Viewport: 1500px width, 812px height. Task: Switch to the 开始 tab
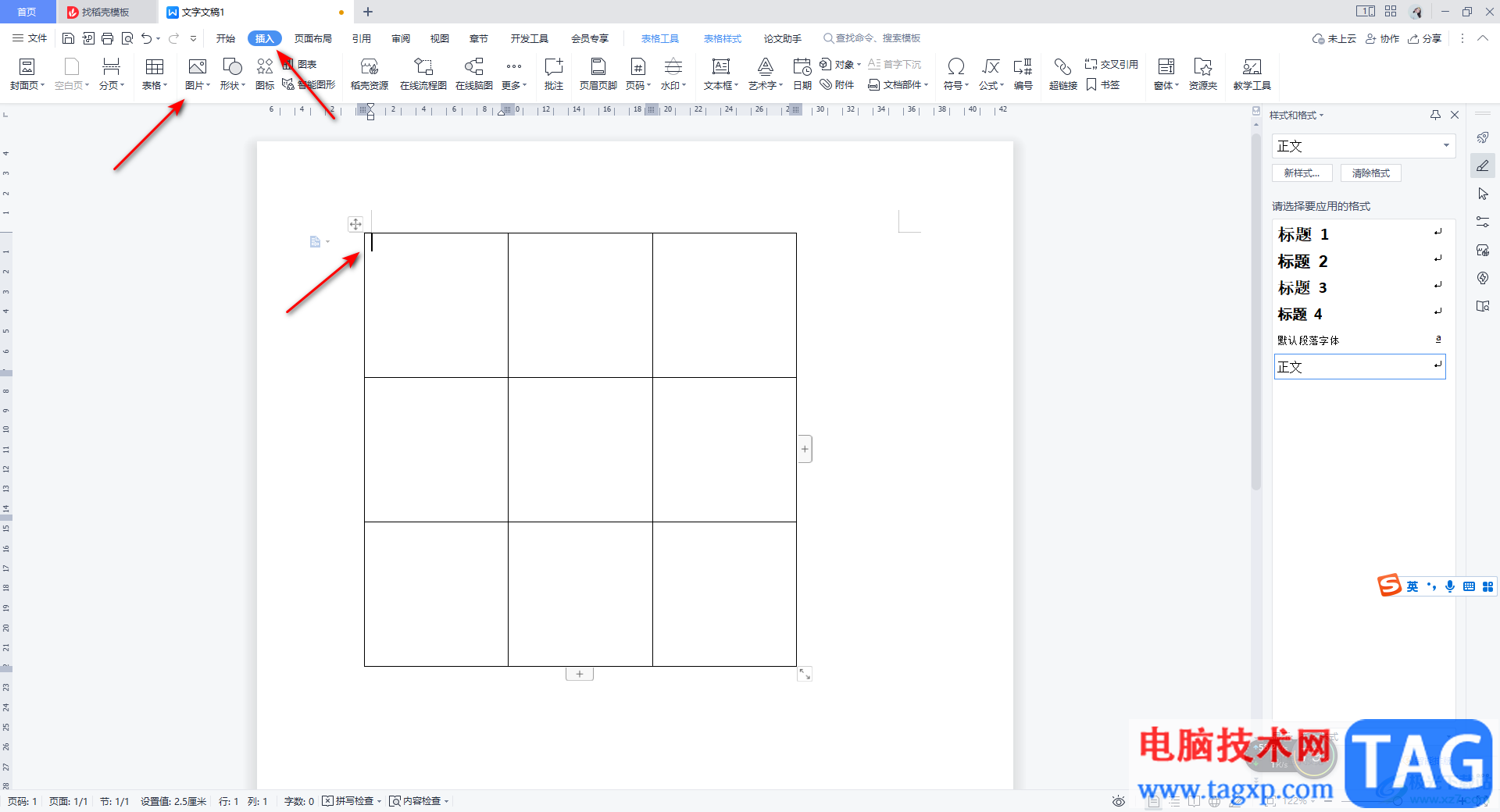(x=226, y=38)
